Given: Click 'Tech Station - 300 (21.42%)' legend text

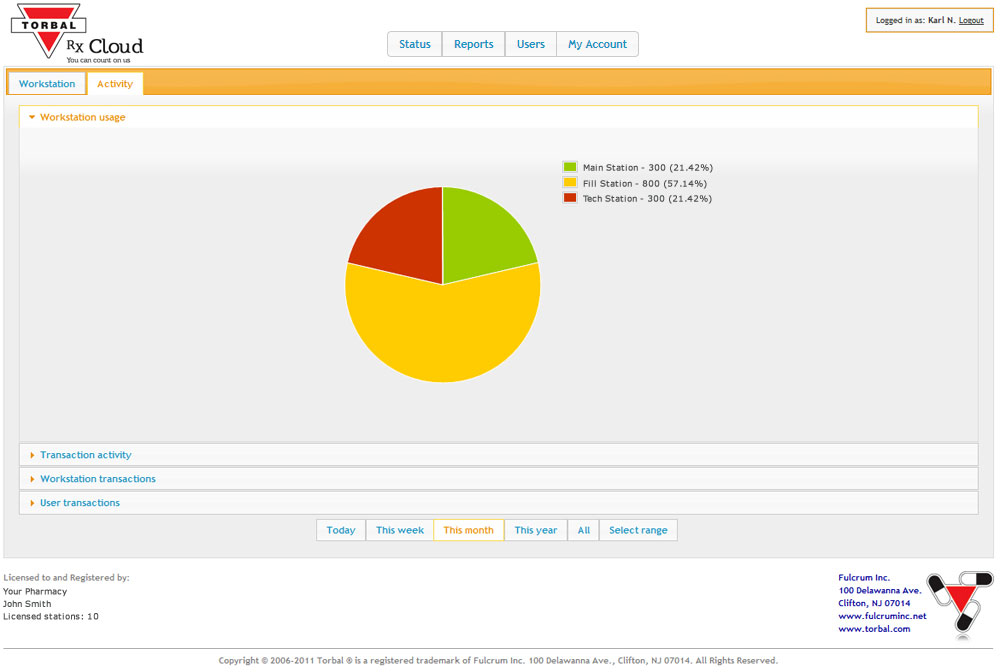Looking at the screenshot, I should tap(647, 199).
